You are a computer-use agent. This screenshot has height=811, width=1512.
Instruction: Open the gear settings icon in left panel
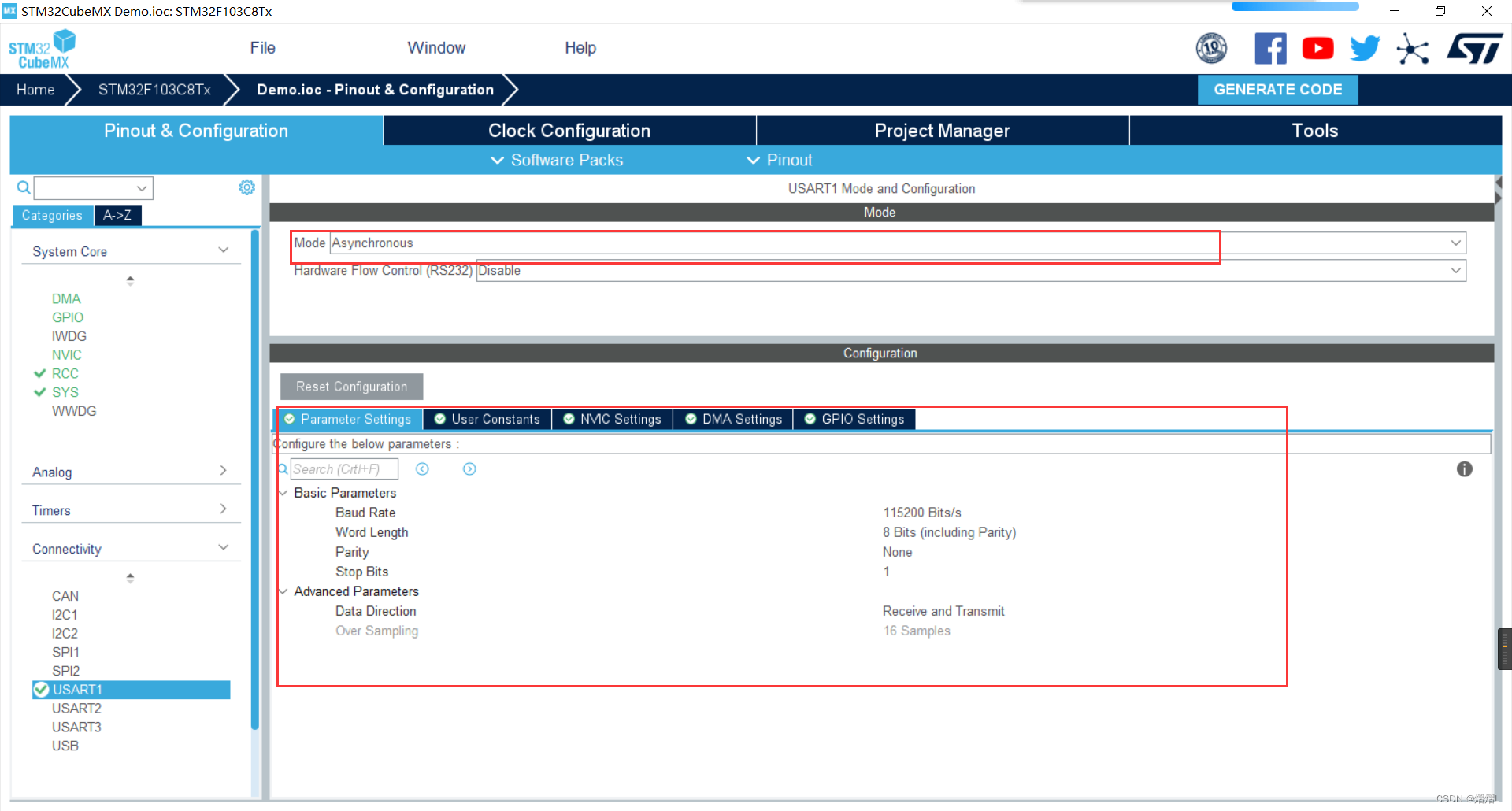246,187
